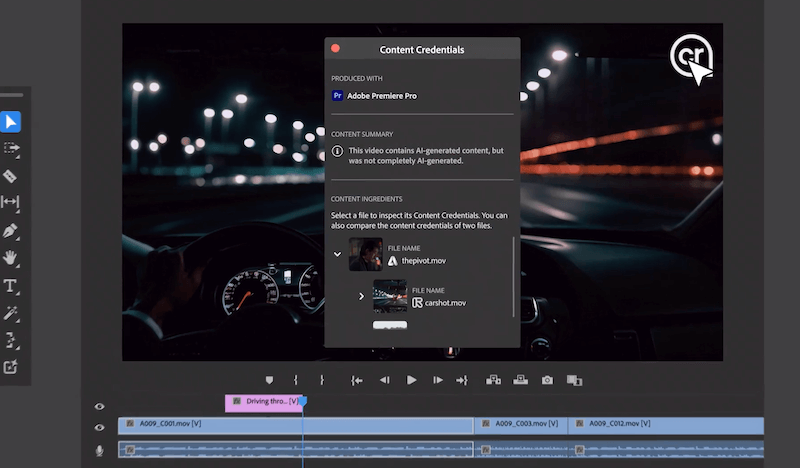
Task: Select the Pen tool
Action: (x=10, y=231)
